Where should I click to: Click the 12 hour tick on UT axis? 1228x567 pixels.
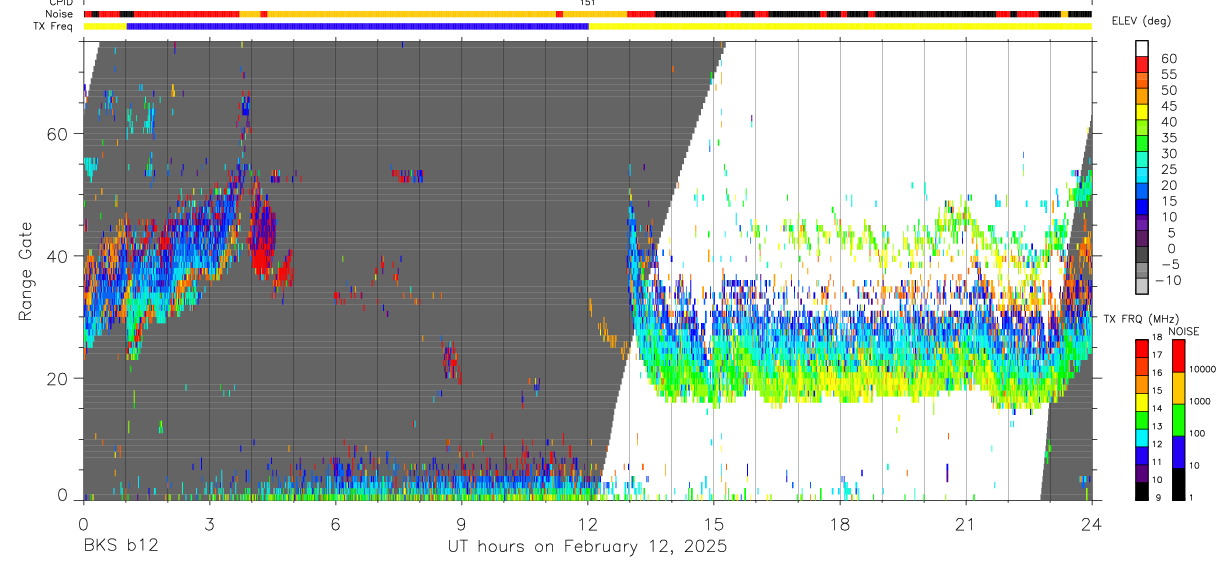click(x=588, y=500)
